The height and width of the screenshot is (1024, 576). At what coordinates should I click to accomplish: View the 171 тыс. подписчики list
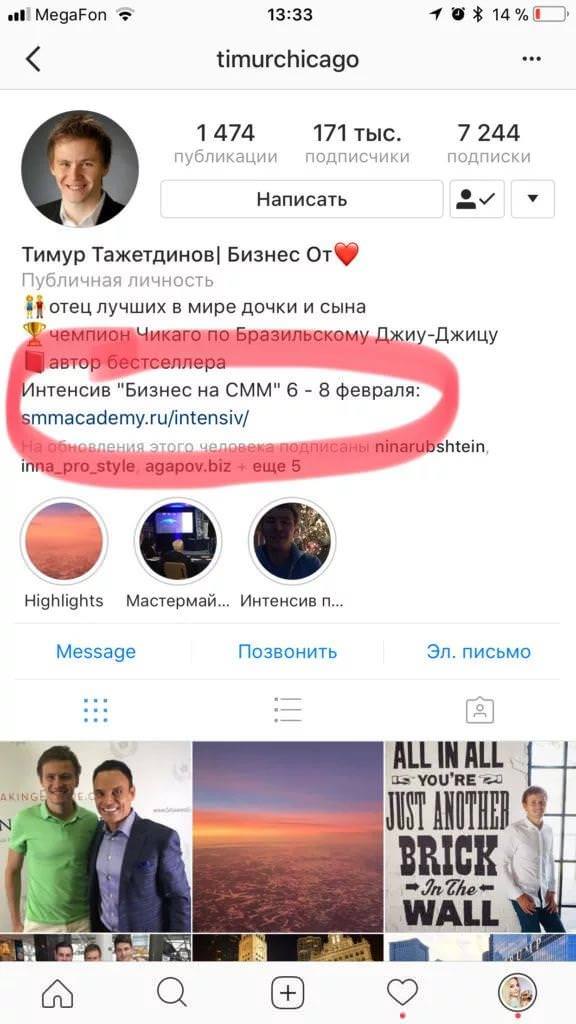pyautogui.click(x=357, y=144)
